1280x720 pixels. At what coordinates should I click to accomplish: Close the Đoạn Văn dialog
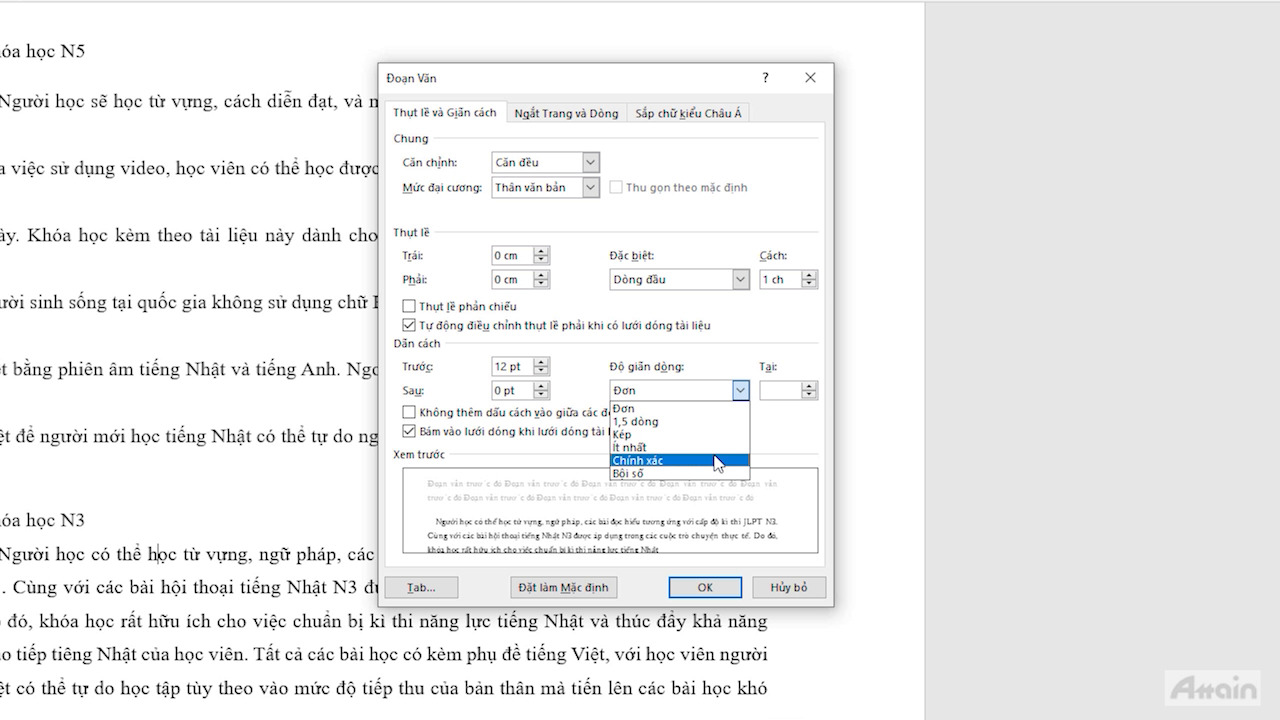click(810, 78)
